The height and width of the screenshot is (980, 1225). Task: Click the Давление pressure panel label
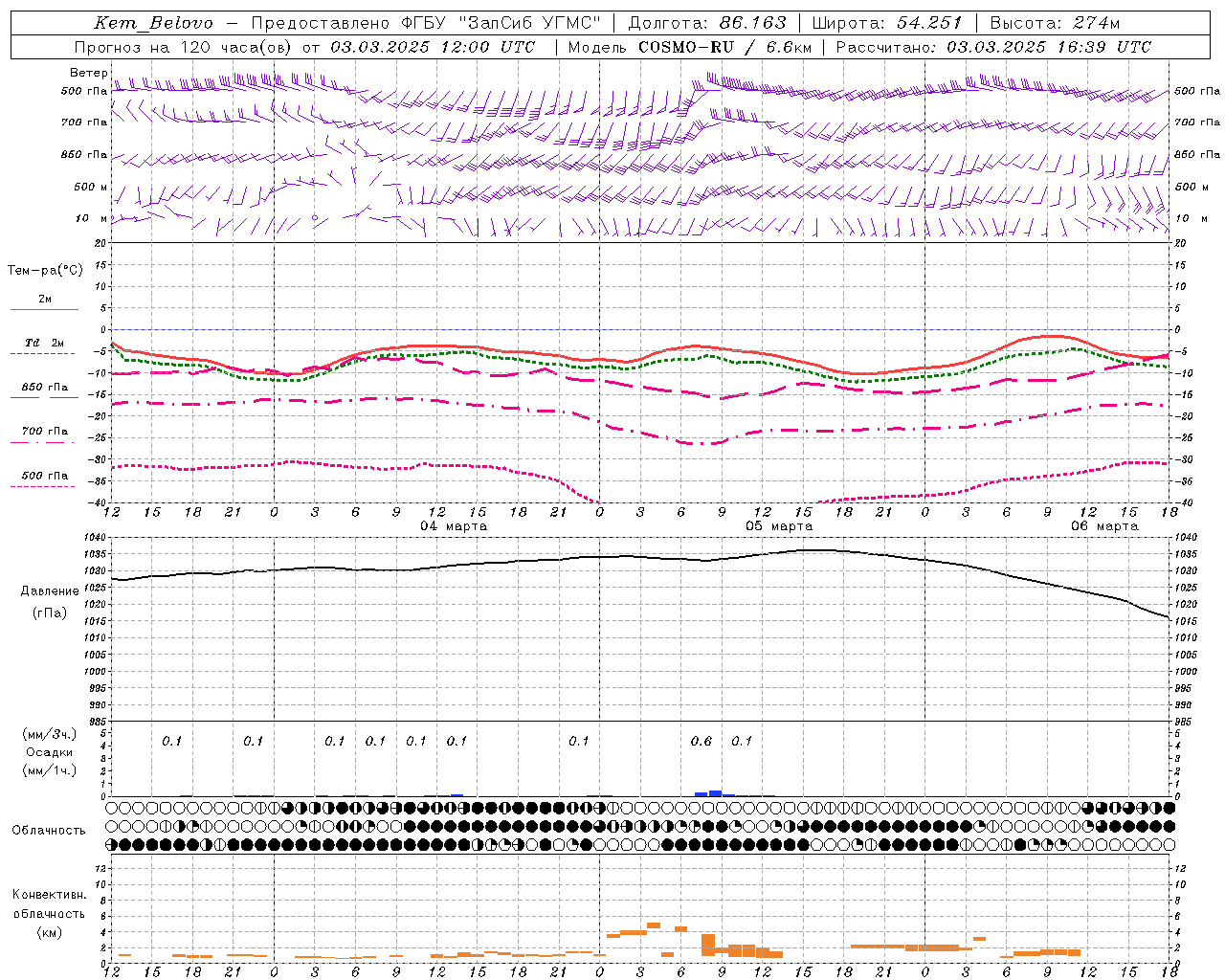click(x=50, y=591)
